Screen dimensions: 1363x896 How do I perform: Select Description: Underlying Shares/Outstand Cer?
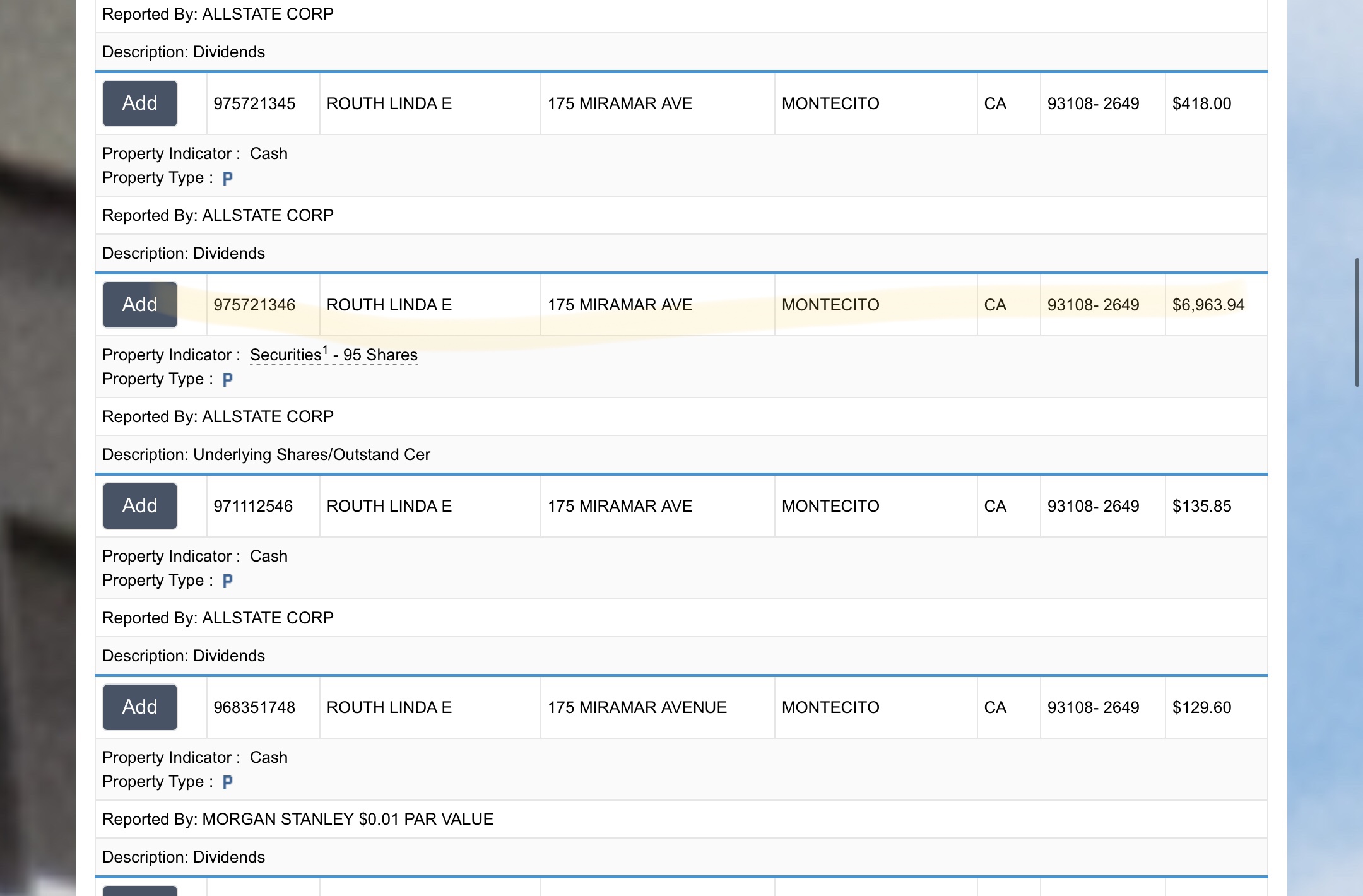[266, 454]
